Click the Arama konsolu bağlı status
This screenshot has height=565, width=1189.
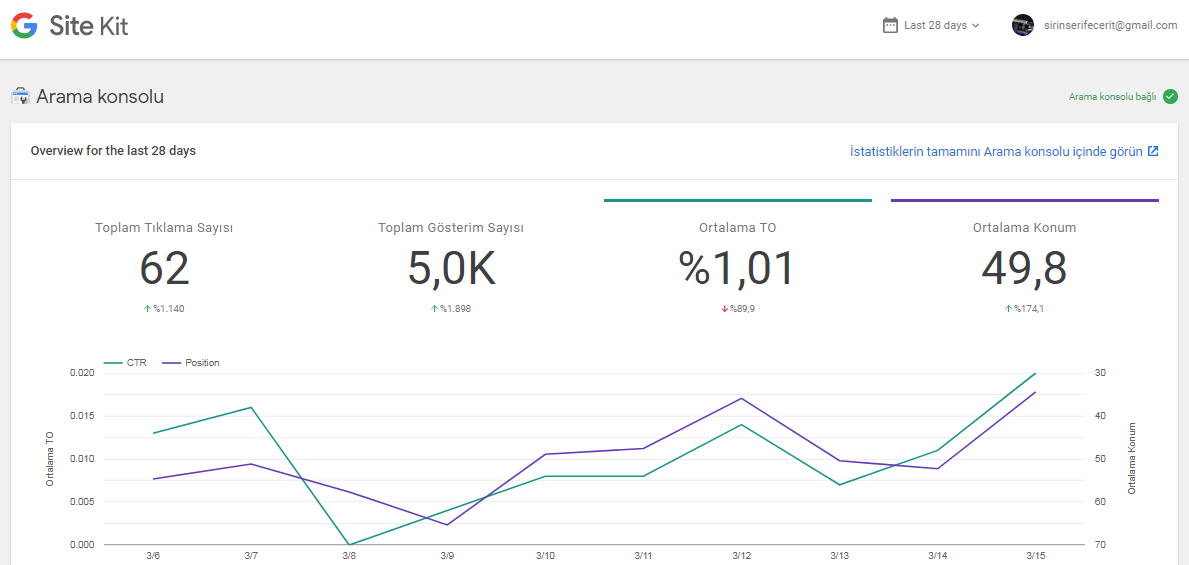1112,96
